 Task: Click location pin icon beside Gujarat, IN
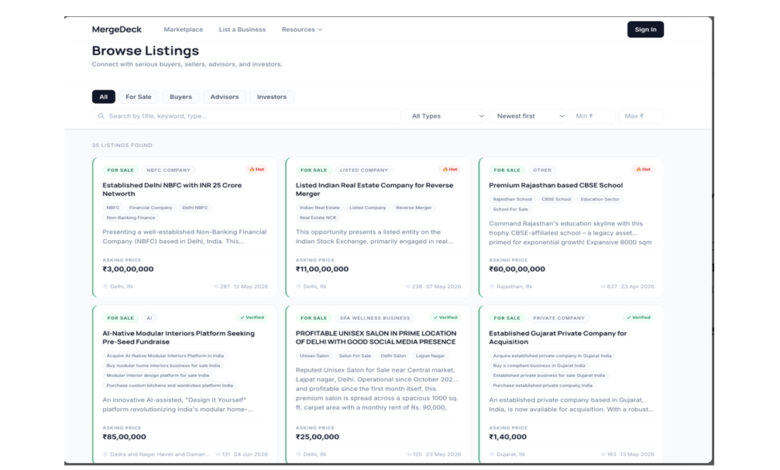tap(492, 454)
